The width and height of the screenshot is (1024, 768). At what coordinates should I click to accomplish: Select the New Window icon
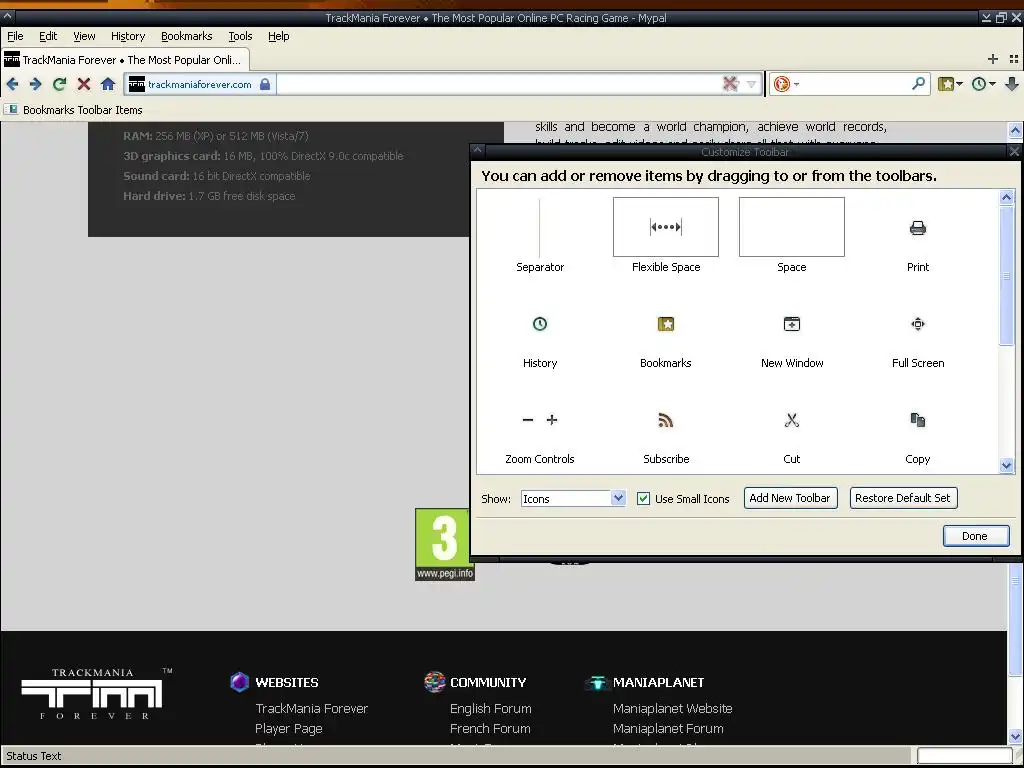pos(792,324)
